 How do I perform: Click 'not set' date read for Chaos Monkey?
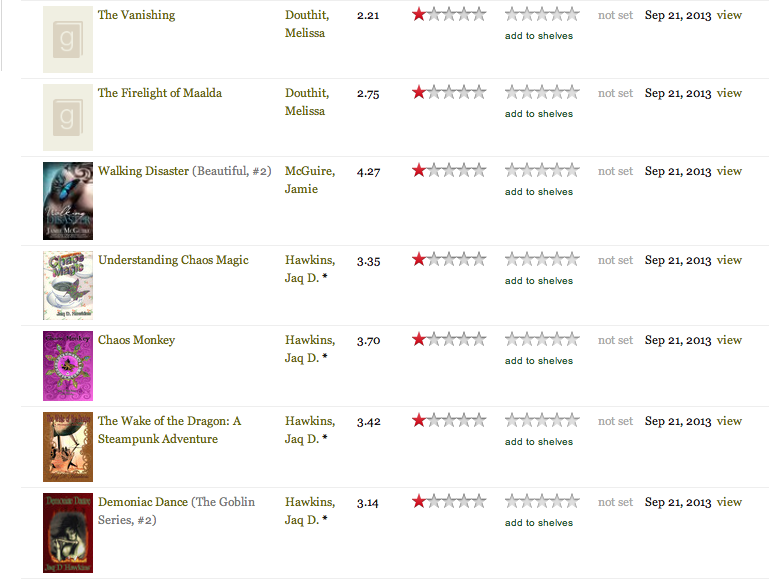click(615, 340)
